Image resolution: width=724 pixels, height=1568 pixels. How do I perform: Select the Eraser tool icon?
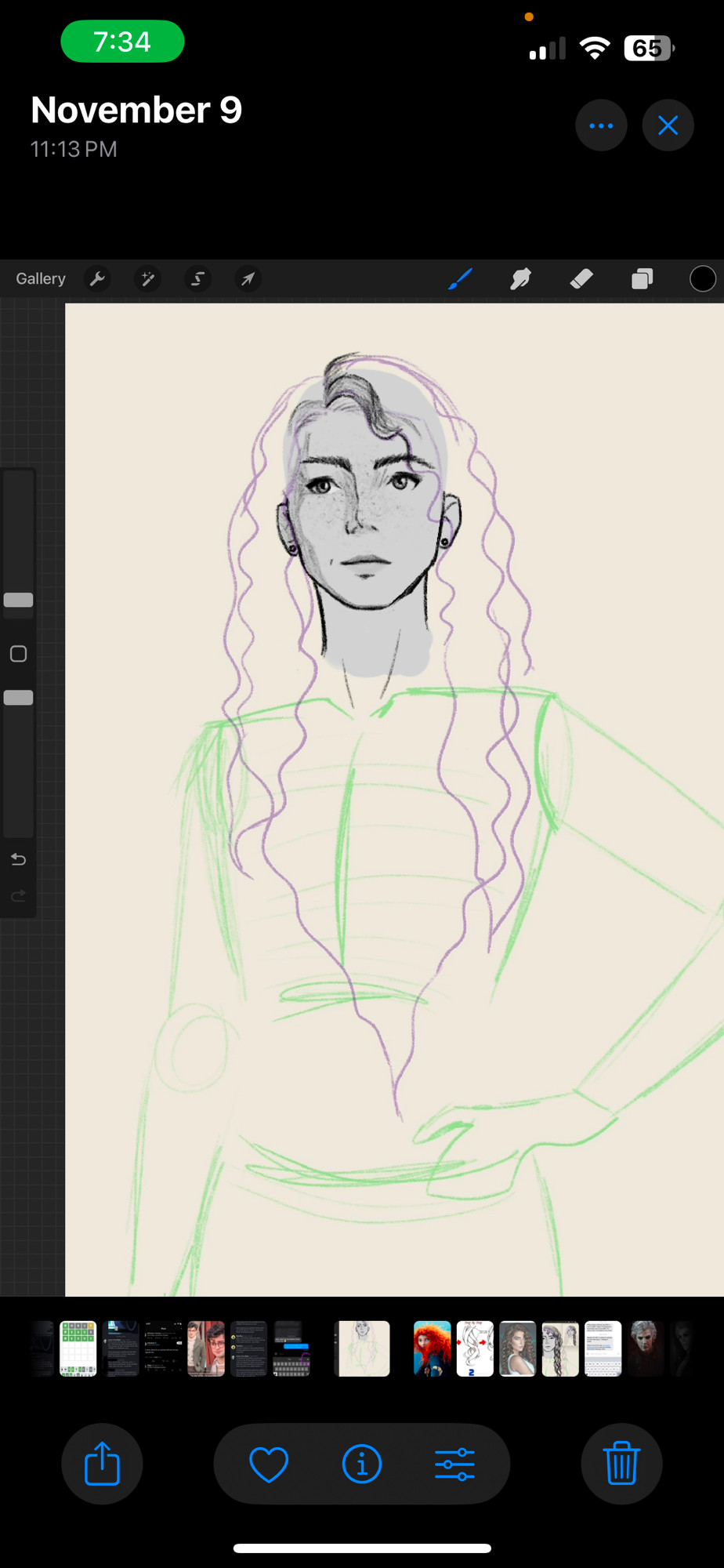coord(581,278)
